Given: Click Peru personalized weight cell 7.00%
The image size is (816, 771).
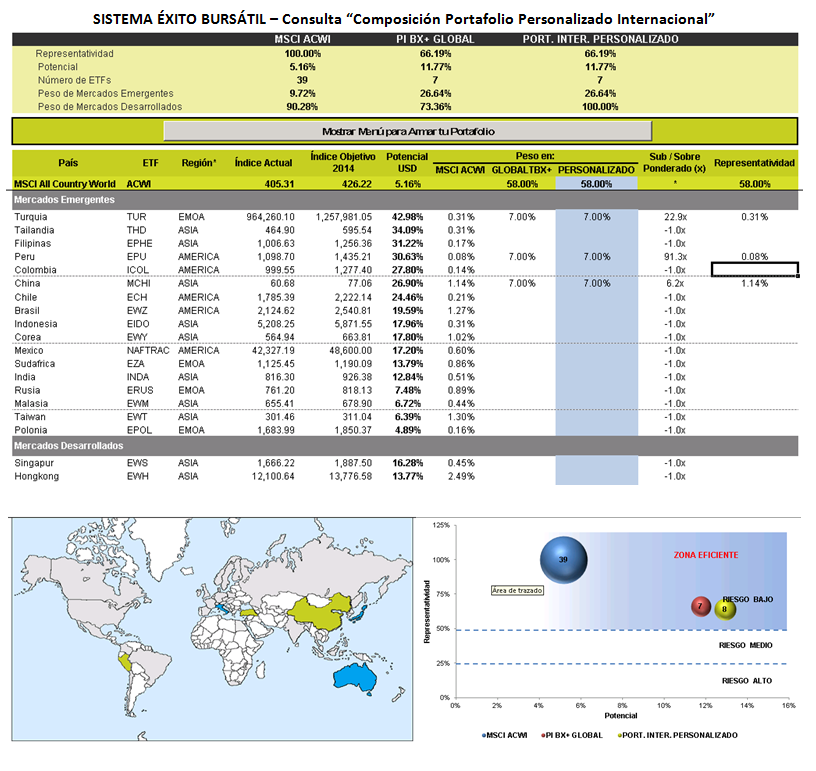Looking at the screenshot, I should coord(596,256).
